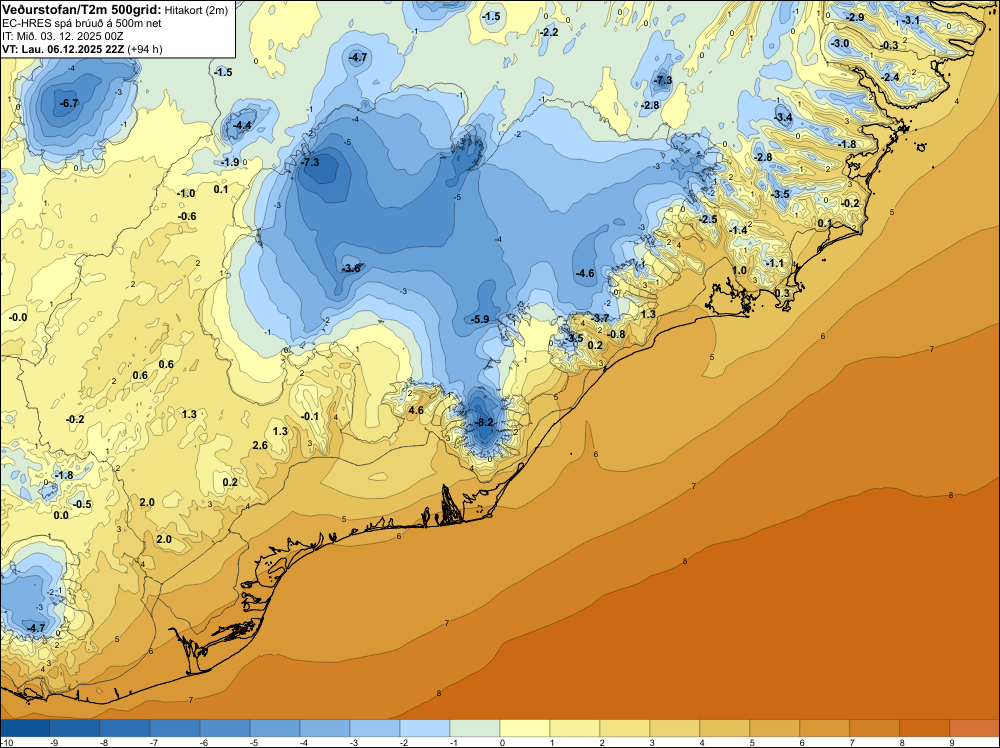This screenshot has width=1000, height=748.
Task: Select the -3.7 temperature label
Action: (599, 318)
